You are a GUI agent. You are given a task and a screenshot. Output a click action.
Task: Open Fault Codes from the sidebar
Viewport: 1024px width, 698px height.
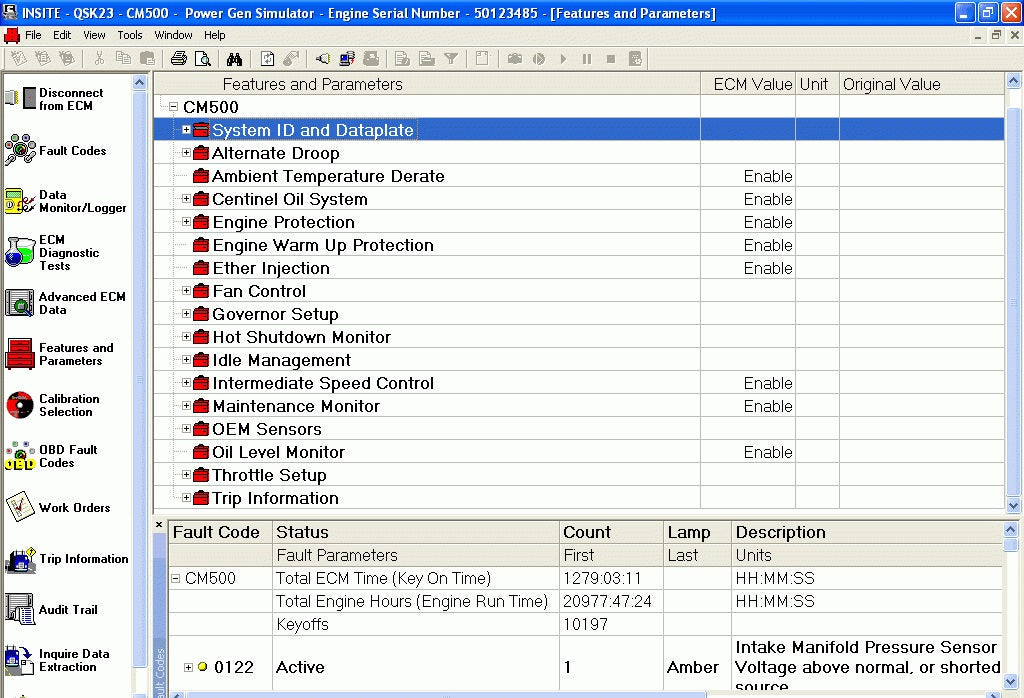point(20,151)
